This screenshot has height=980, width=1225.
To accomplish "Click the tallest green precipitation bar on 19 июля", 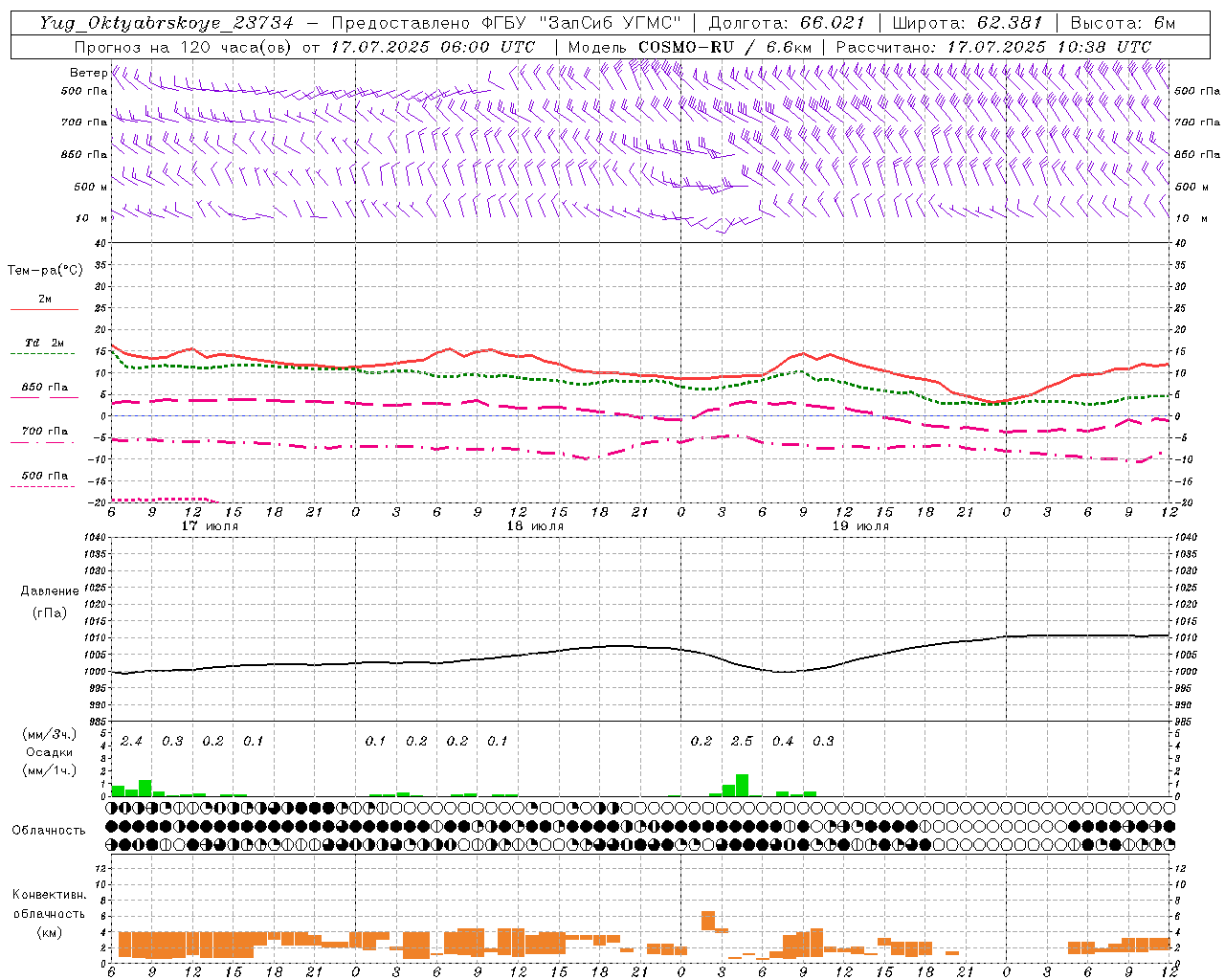I will point(742,785).
